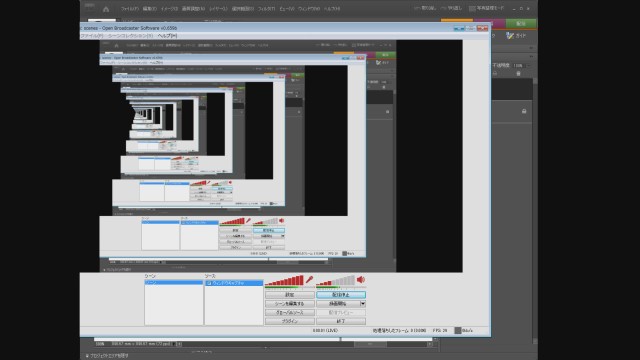This screenshot has height=360, width=640.
Task: Open the opacity percentage dropdown
Action: [529, 65]
